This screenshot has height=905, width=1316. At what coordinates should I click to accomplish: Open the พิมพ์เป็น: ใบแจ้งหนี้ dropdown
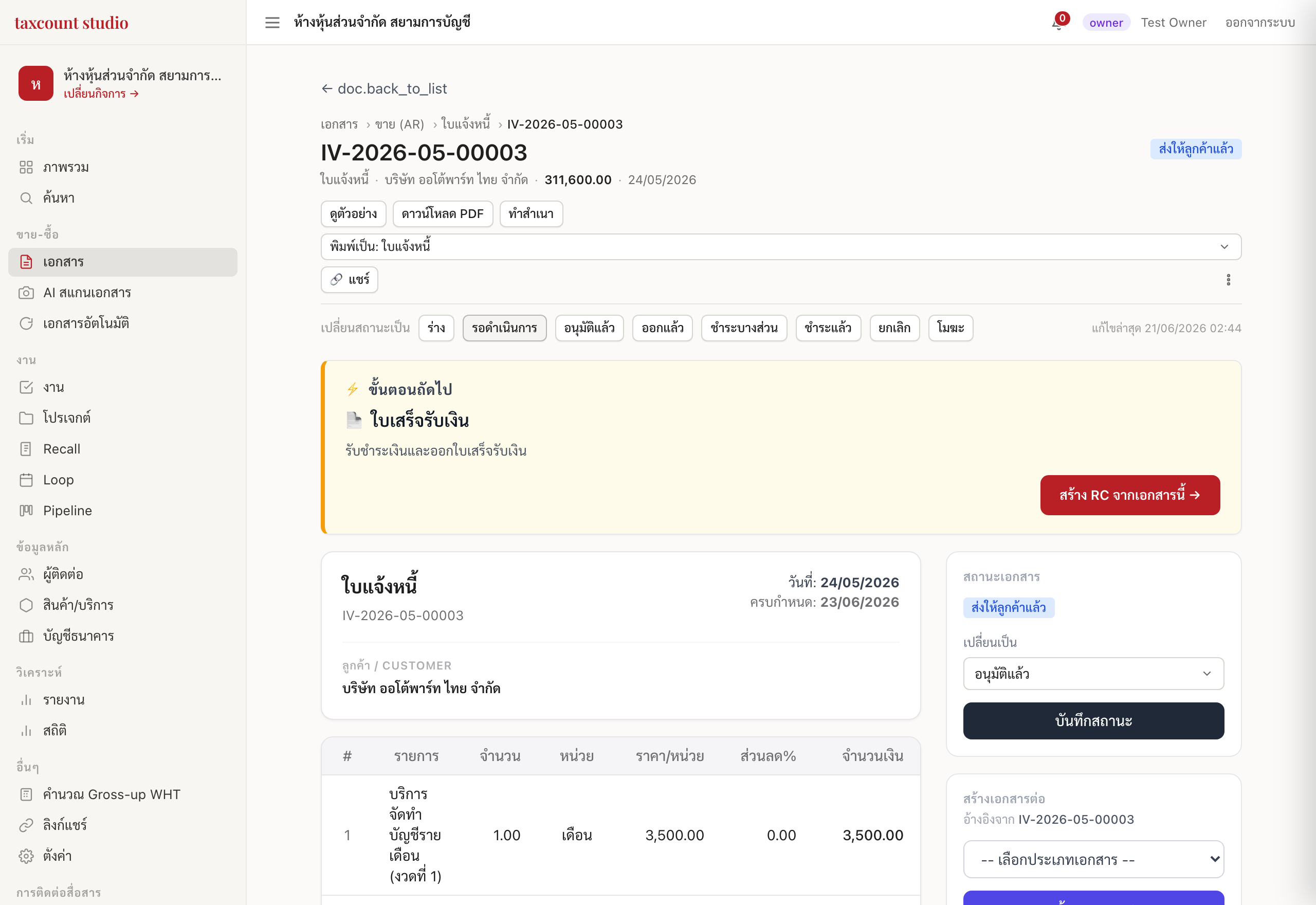[781, 247]
